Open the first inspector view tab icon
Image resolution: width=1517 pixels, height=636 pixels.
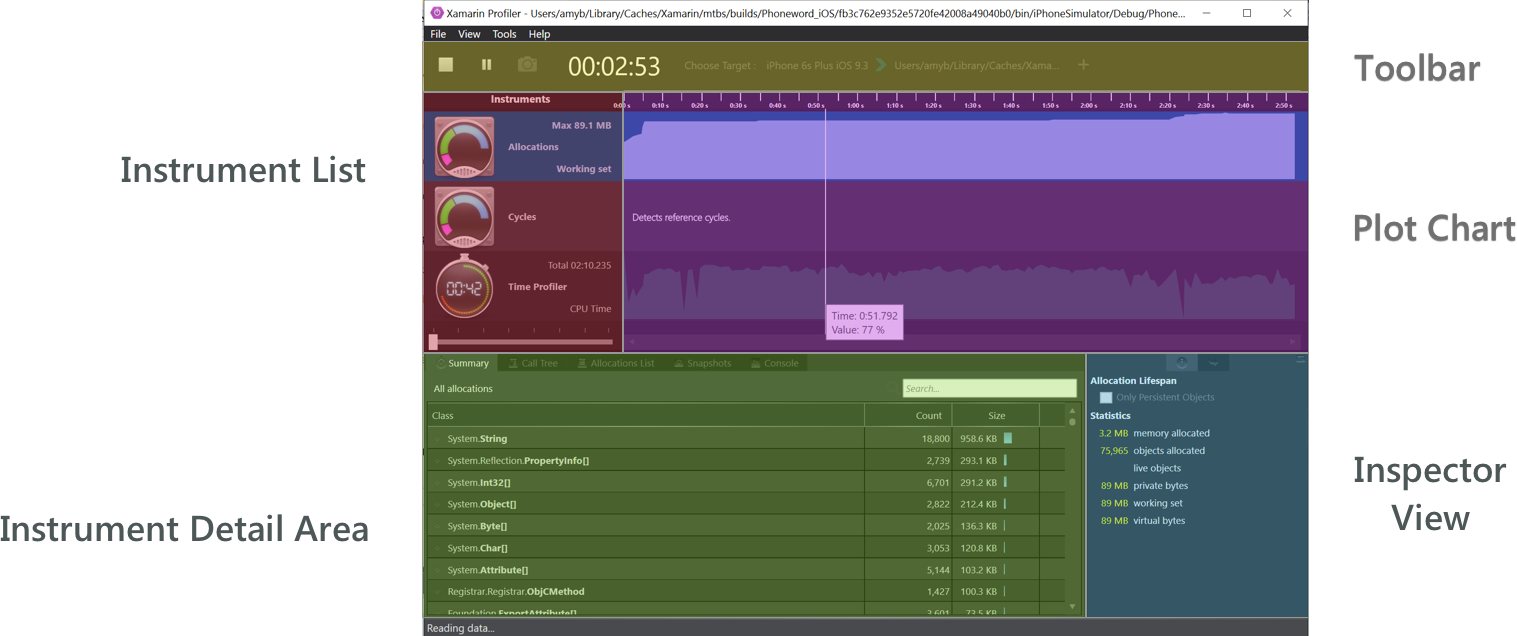click(x=1182, y=363)
